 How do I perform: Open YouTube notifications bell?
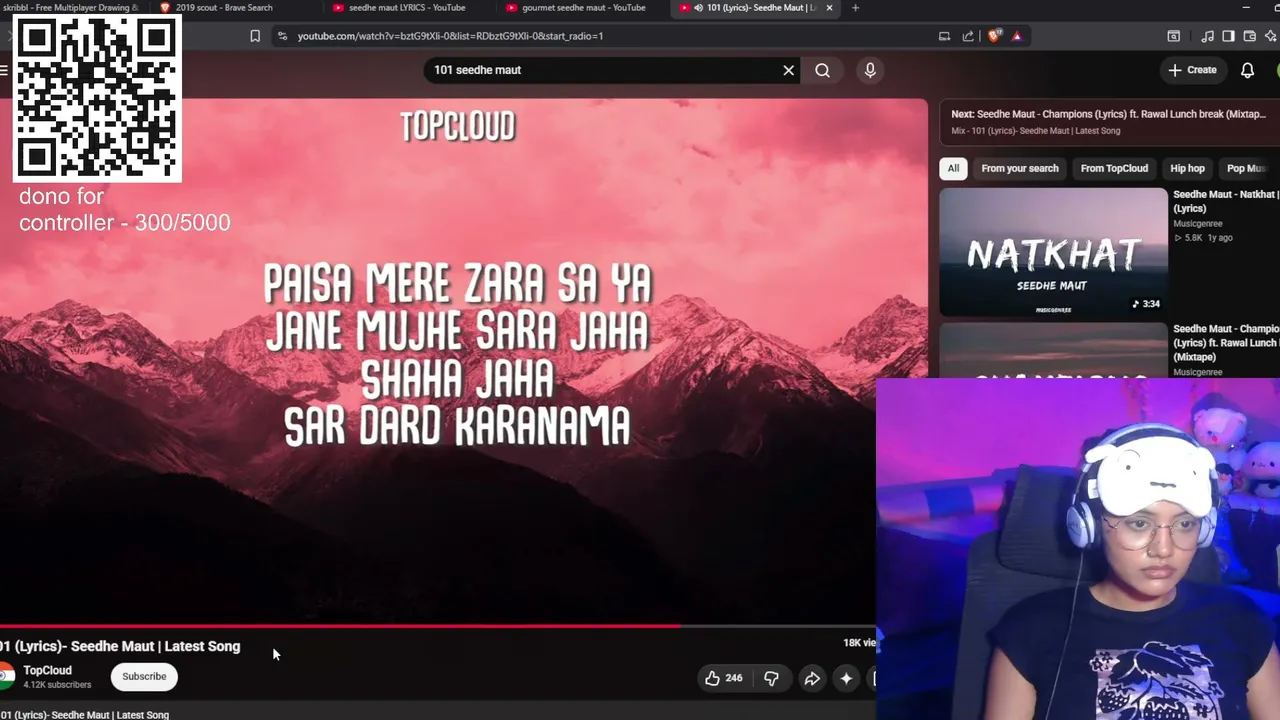1247,70
